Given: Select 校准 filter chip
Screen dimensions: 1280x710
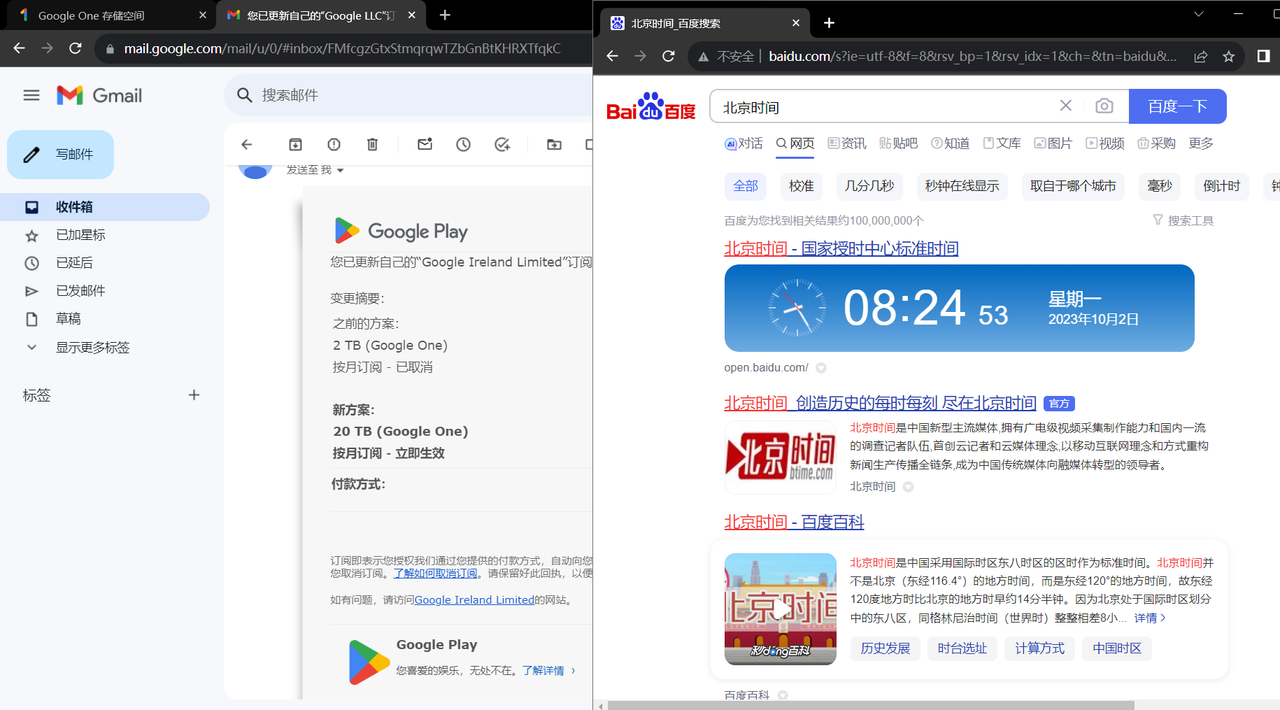Looking at the screenshot, I should tap(801, 186).
